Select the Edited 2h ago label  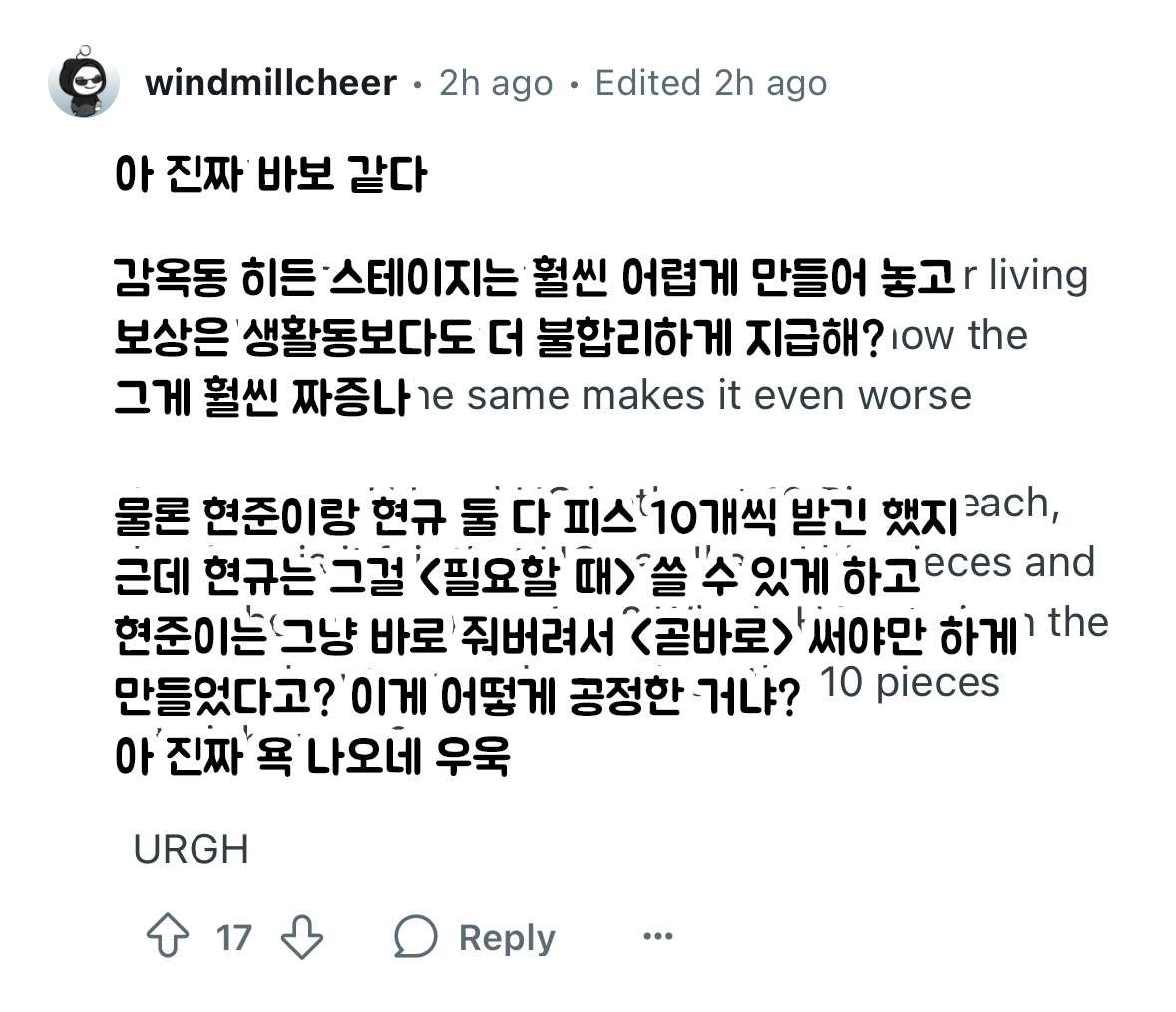709,82
